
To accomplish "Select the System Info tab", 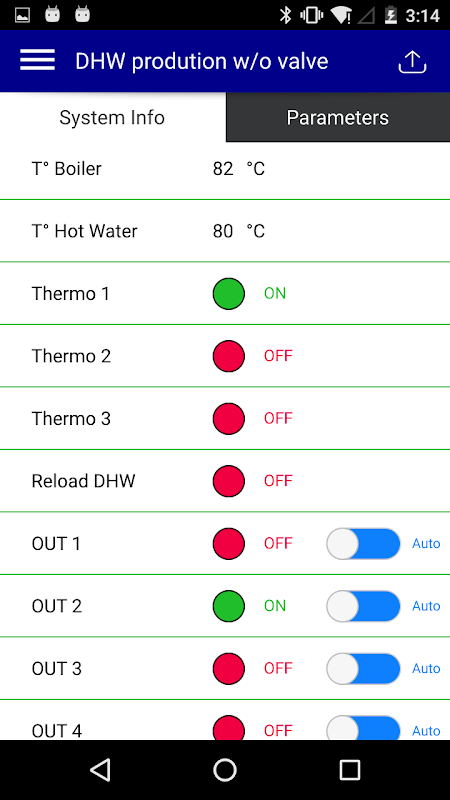I will coord(113,117).
